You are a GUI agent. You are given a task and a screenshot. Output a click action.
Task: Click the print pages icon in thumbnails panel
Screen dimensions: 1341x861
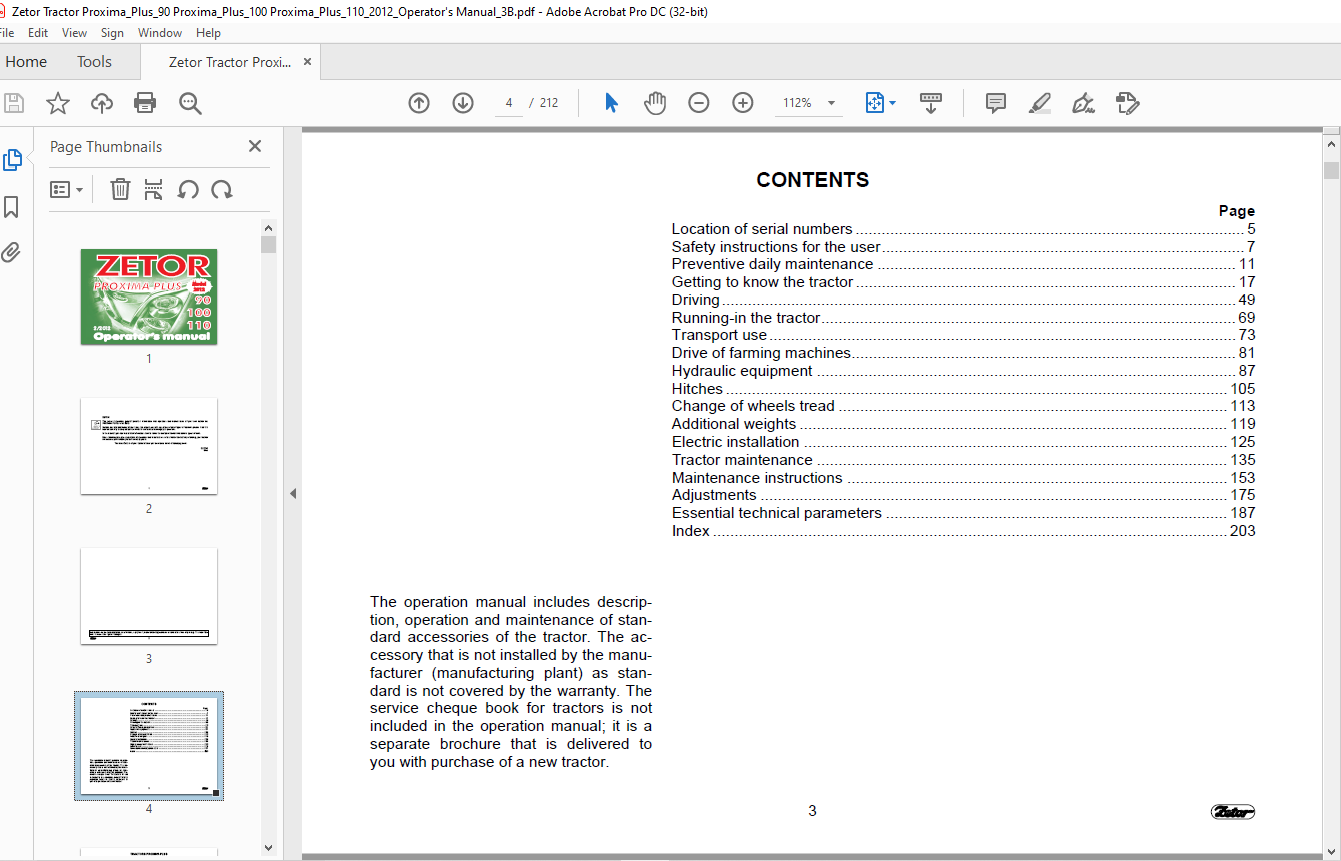click(x=153, y=189)
